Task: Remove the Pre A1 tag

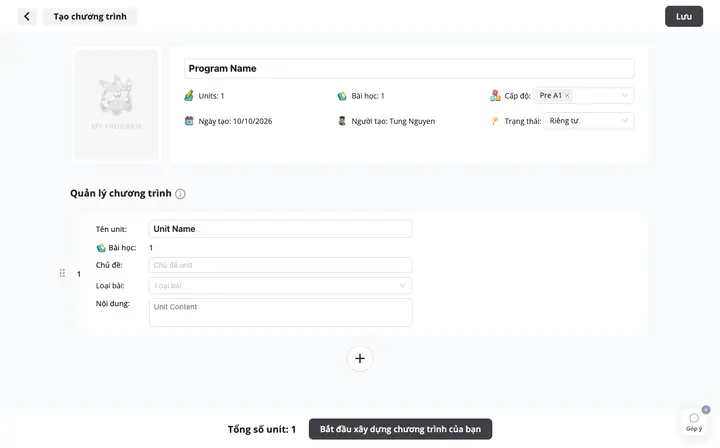Action: click(x=567, y=95)
